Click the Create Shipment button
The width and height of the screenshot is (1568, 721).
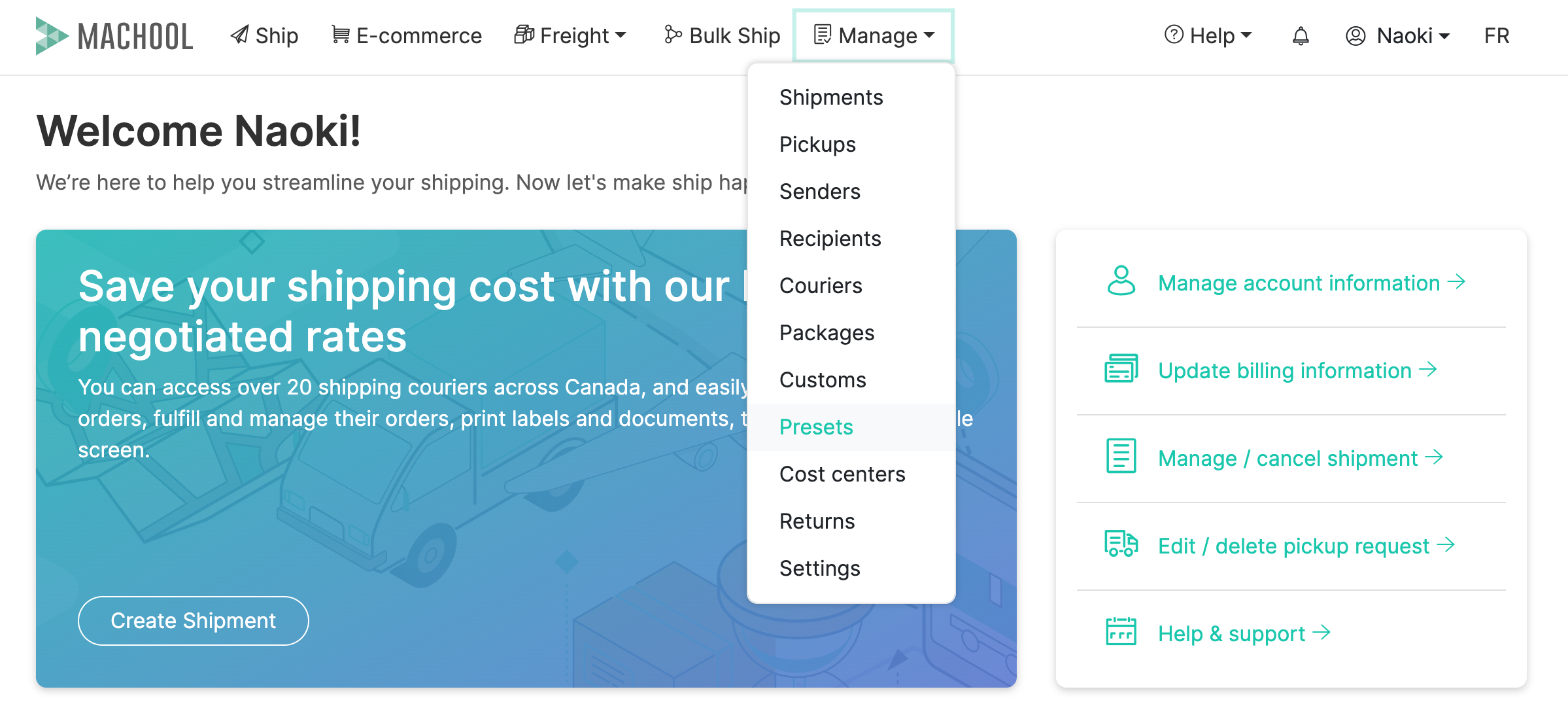click(x=193, y=620)
